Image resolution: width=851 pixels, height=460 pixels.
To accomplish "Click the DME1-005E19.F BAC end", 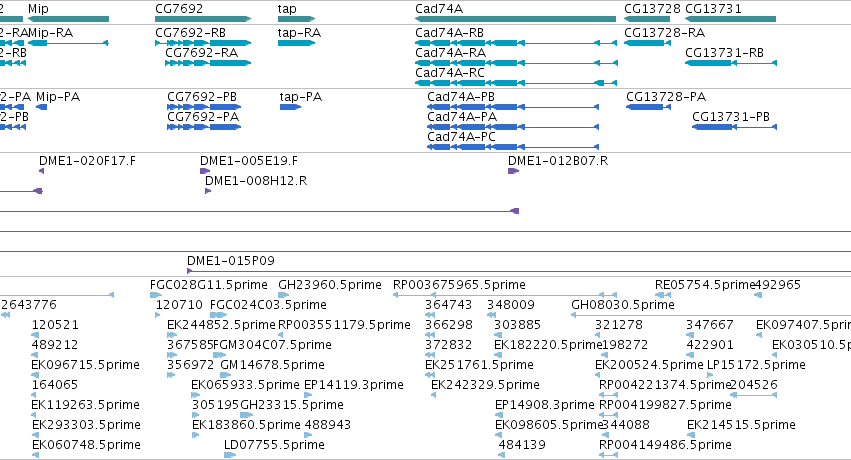I will (205, 171).
